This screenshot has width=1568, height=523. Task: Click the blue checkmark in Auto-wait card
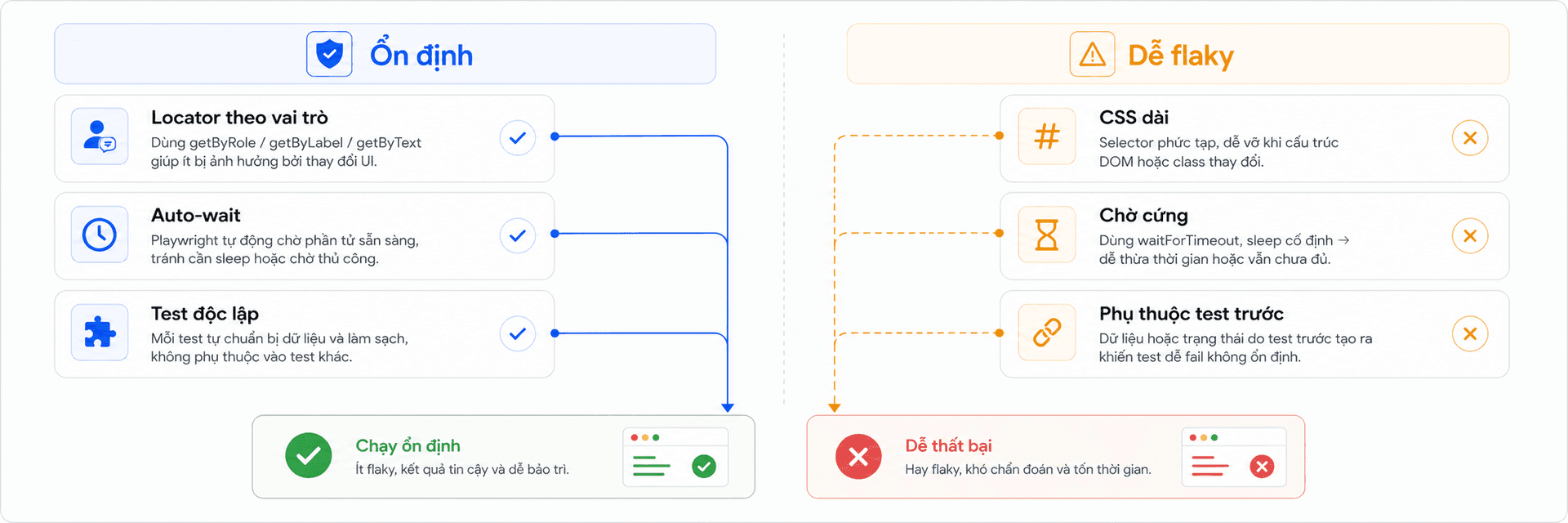(x=518, y=236)
